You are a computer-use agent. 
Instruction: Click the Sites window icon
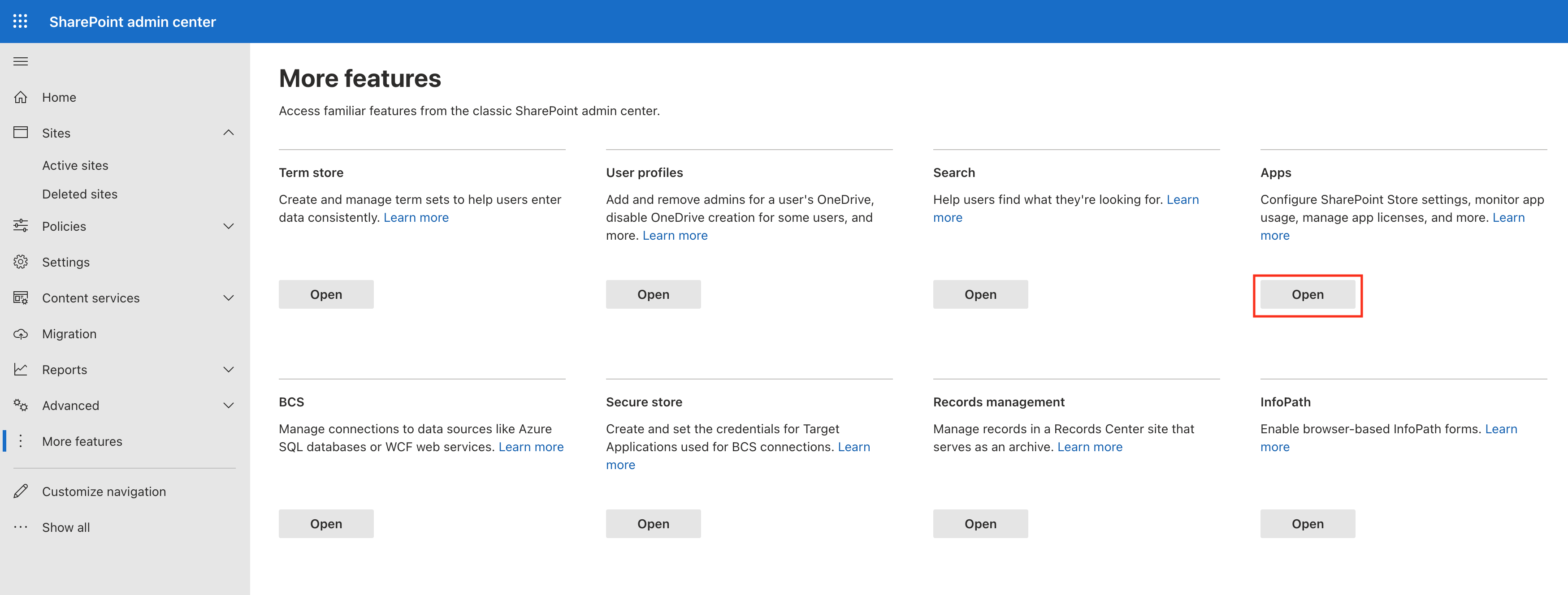(21, 133)
